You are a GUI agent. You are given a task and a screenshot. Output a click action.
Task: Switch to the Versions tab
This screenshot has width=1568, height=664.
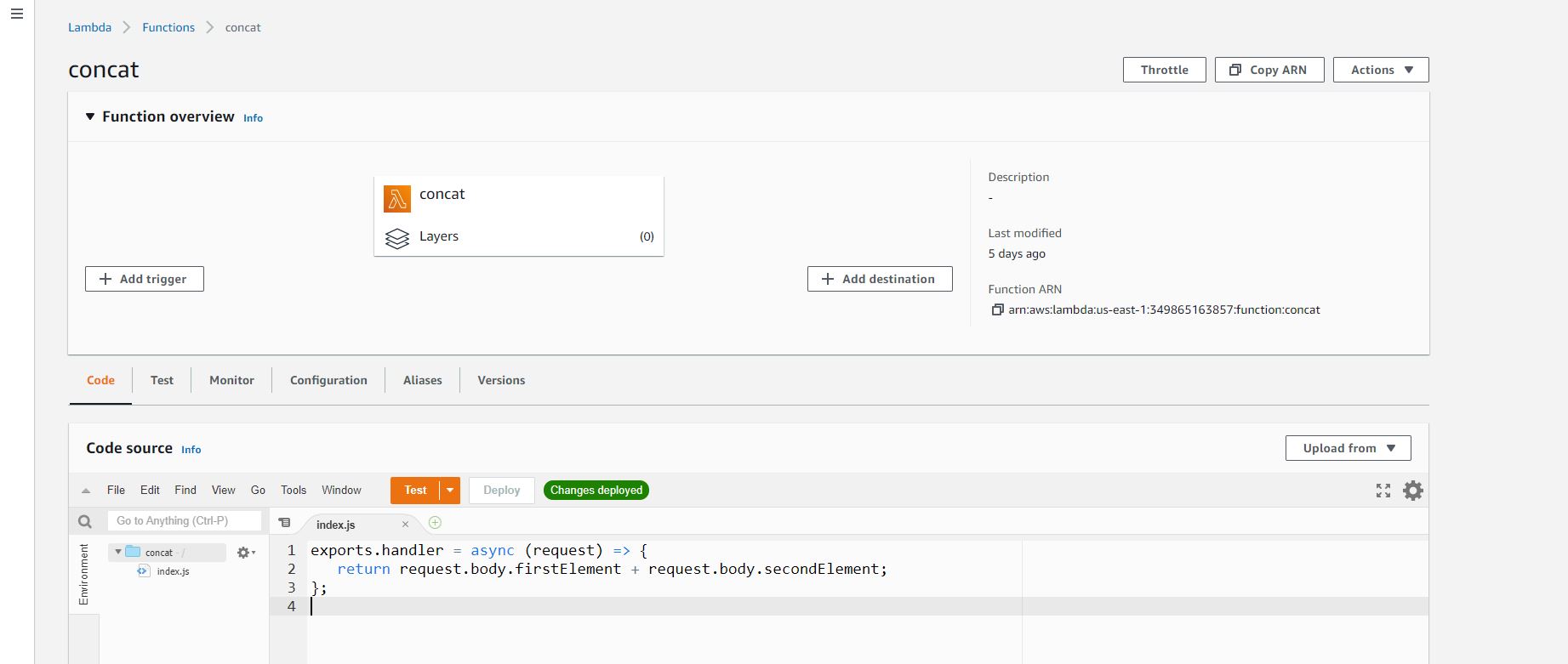(501, 380)
